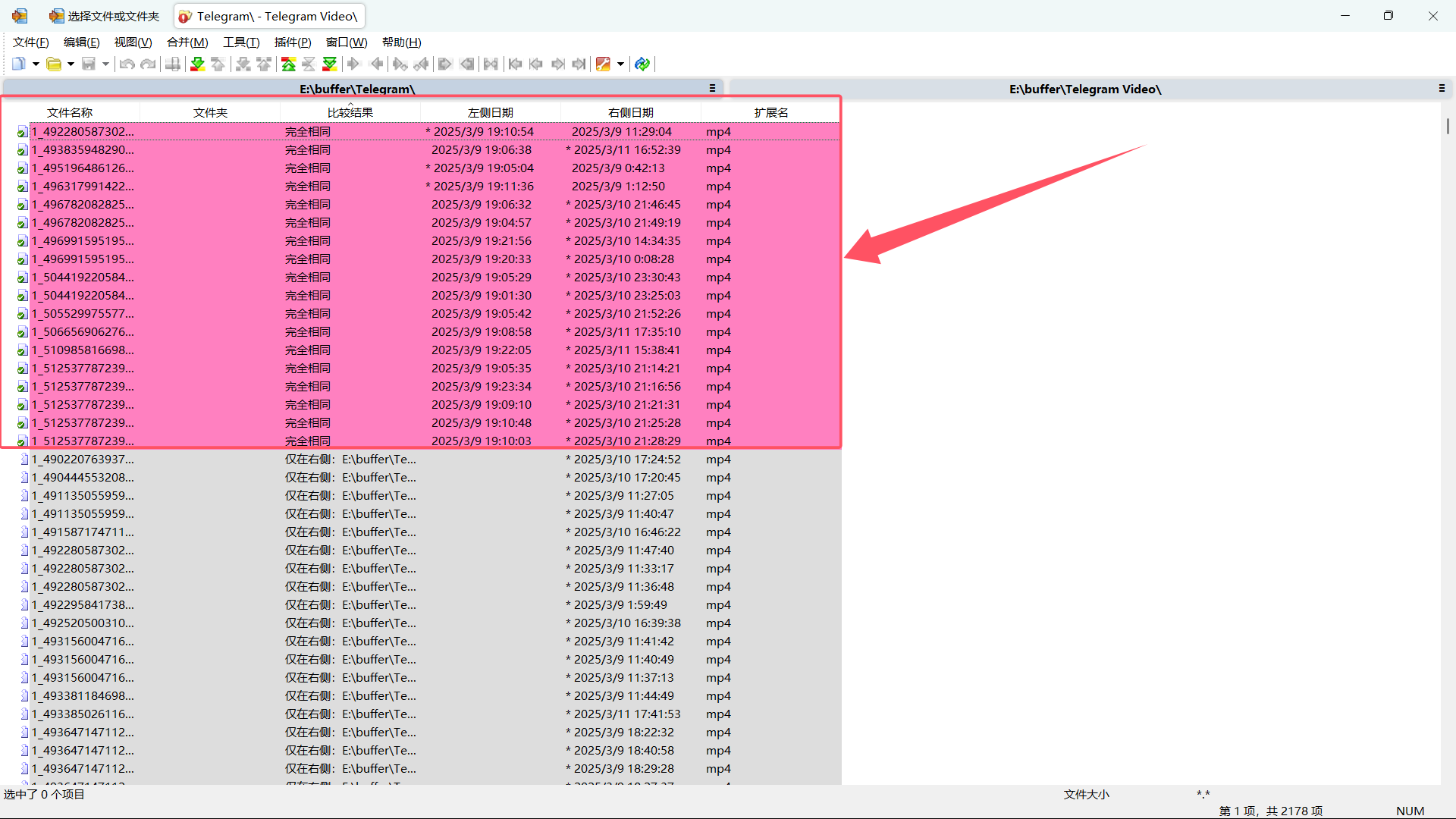Click the Save floppy disk icon
Screen dimensions: 1456x819
point(89,64)
